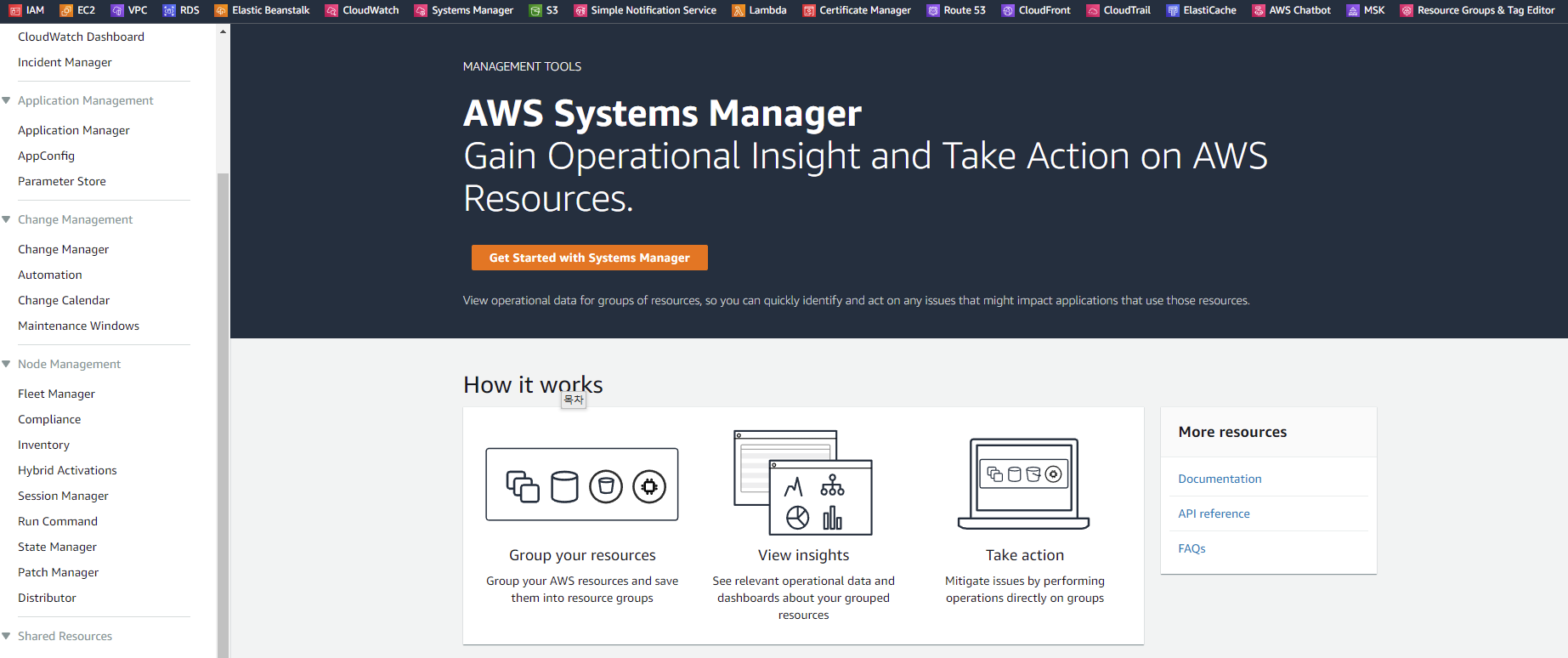Open the CloudFront shortcut icon
This screenshot has height=658, width=1568.
pos(1008,11)
